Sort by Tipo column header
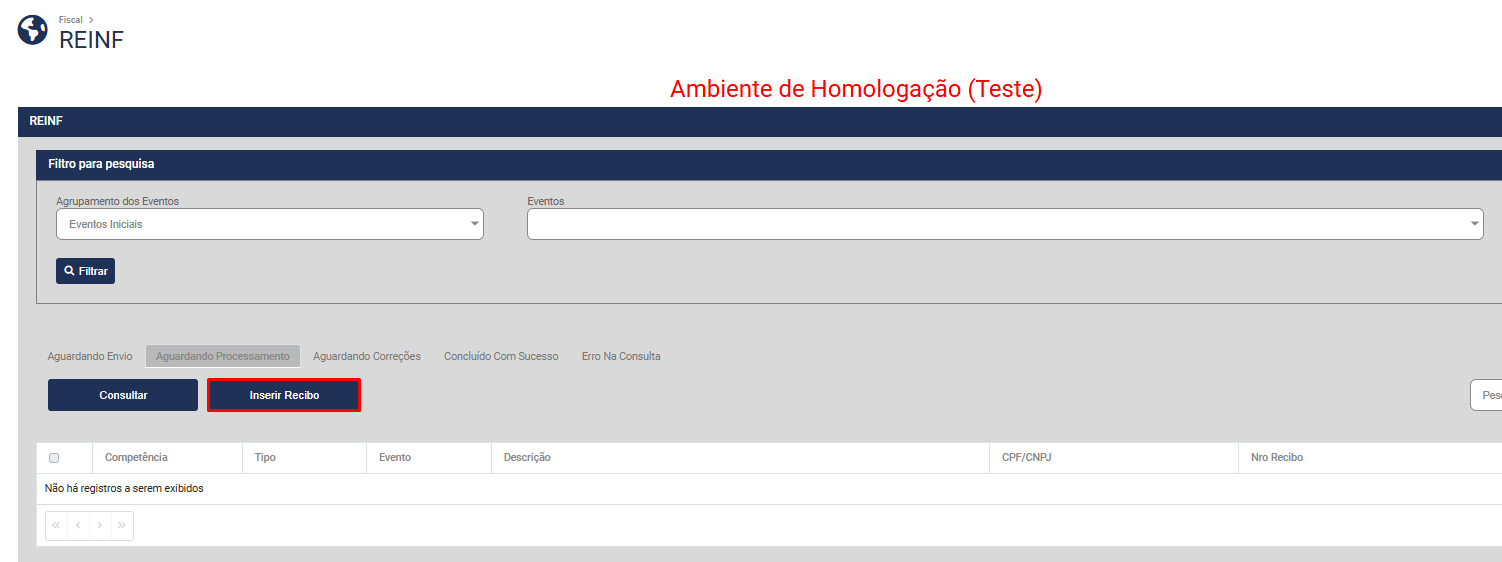The image size is (1502, 562). (x=265, y=457)
